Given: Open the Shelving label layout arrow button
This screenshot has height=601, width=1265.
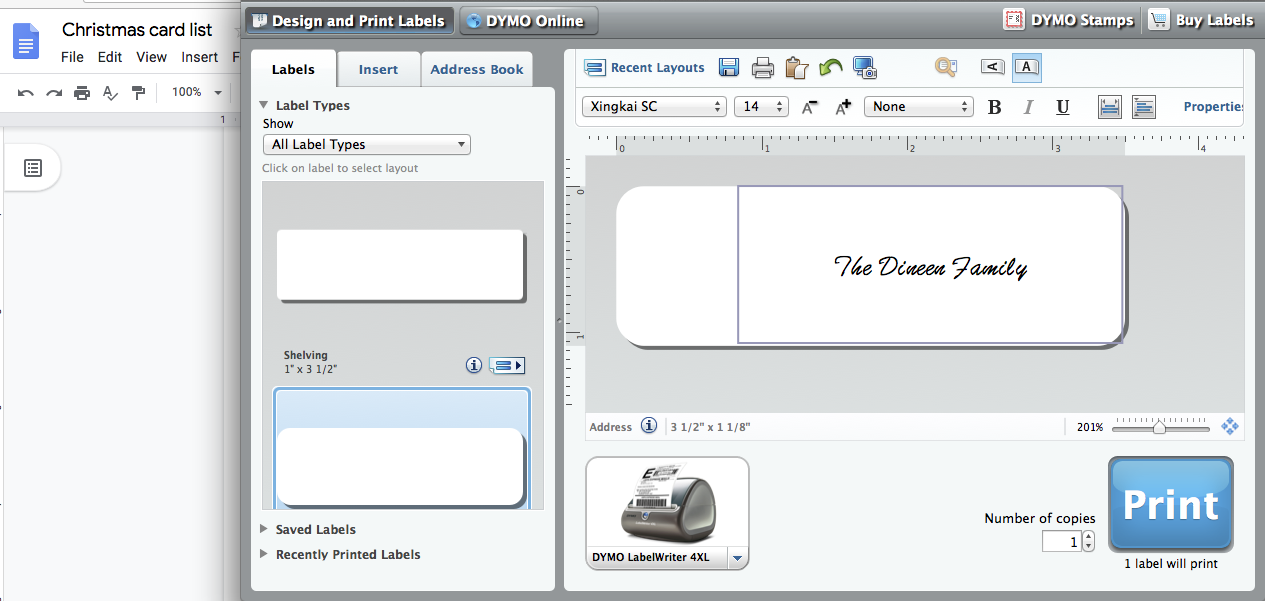Looking at the screenshot, I should (x=508, y=365).
